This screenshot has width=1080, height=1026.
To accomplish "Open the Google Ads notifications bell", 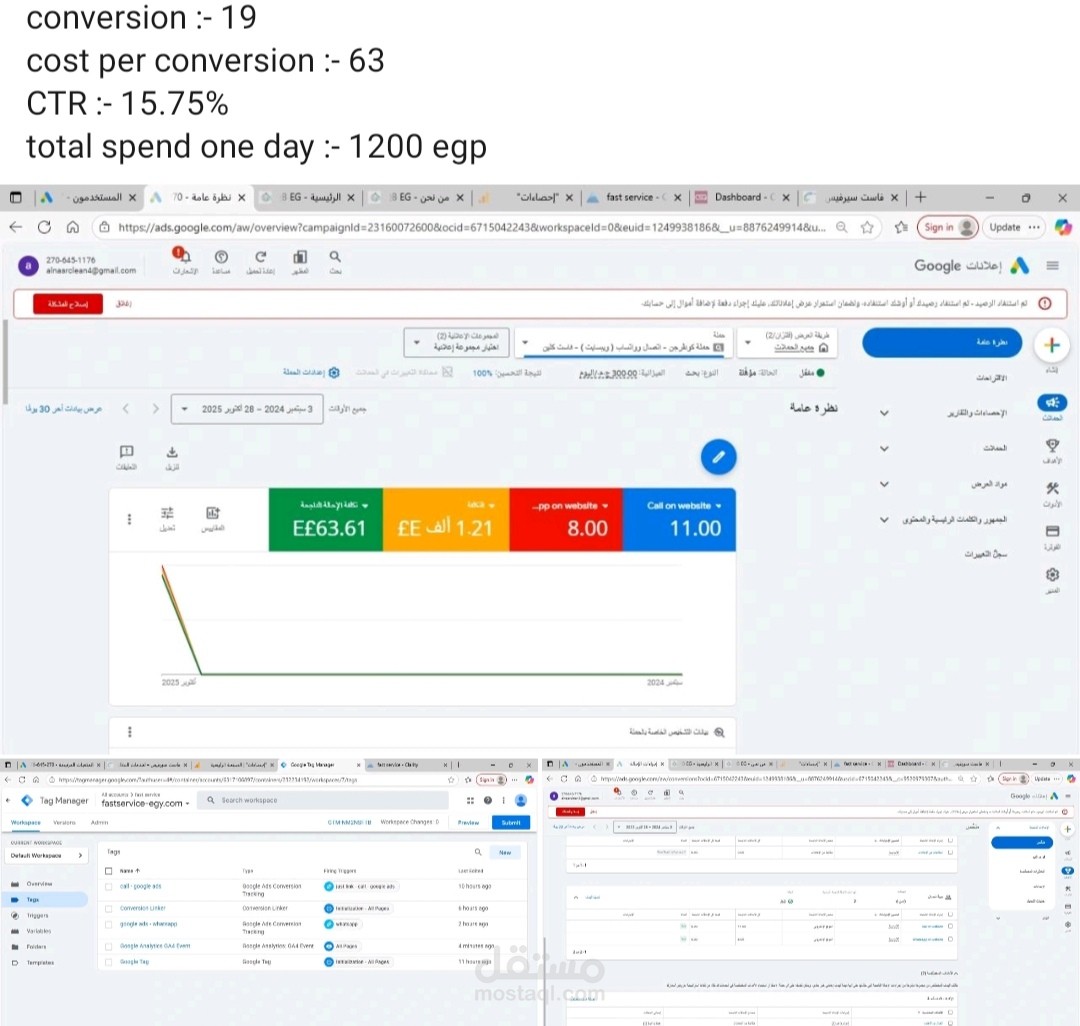I will point(183,257).
